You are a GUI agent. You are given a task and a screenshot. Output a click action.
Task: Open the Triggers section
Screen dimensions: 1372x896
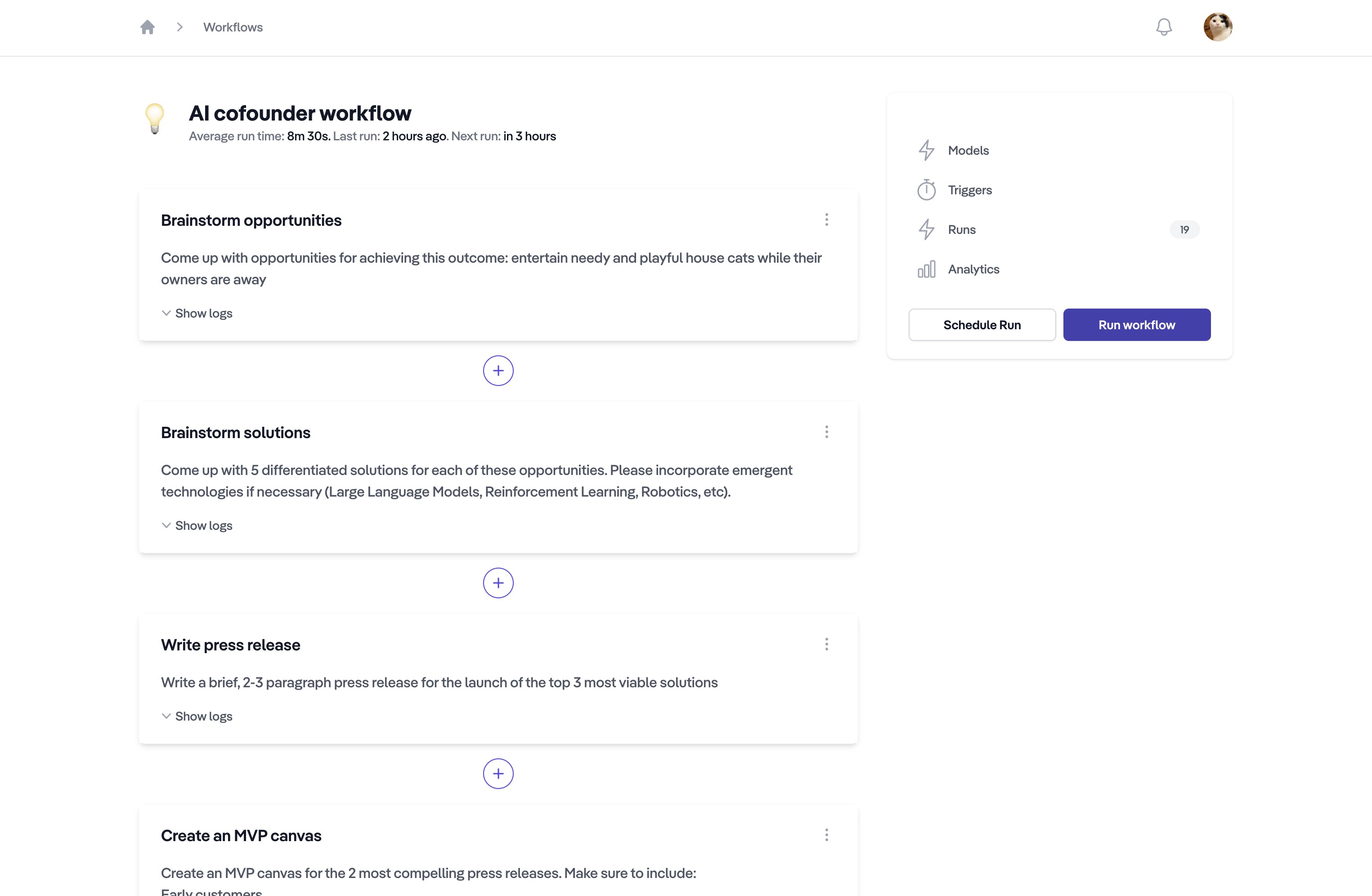point(970,190)
